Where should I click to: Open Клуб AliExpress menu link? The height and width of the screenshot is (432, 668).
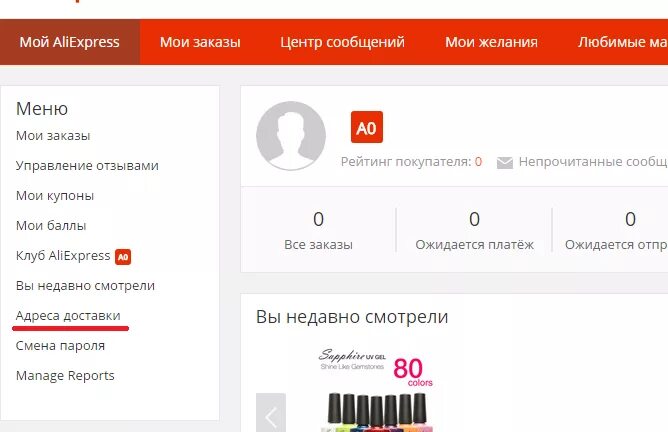coord(63,256)
